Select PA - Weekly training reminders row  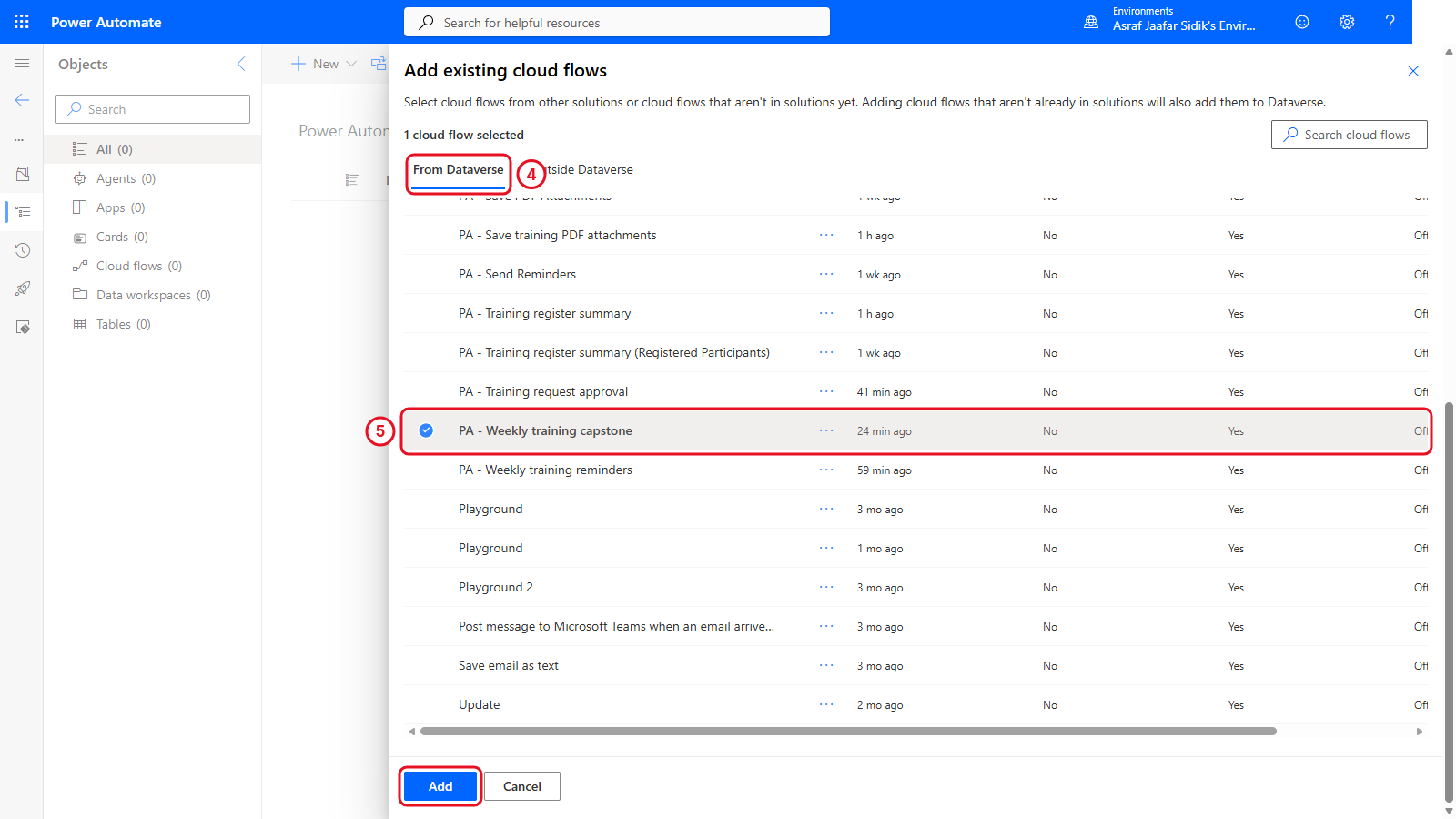click(916, 470)
